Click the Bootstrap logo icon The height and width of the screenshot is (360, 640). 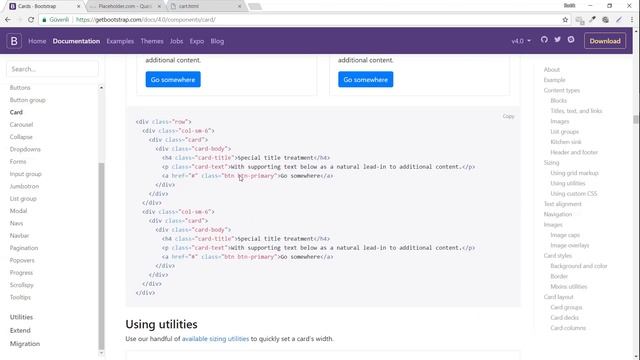click(14, 41)
